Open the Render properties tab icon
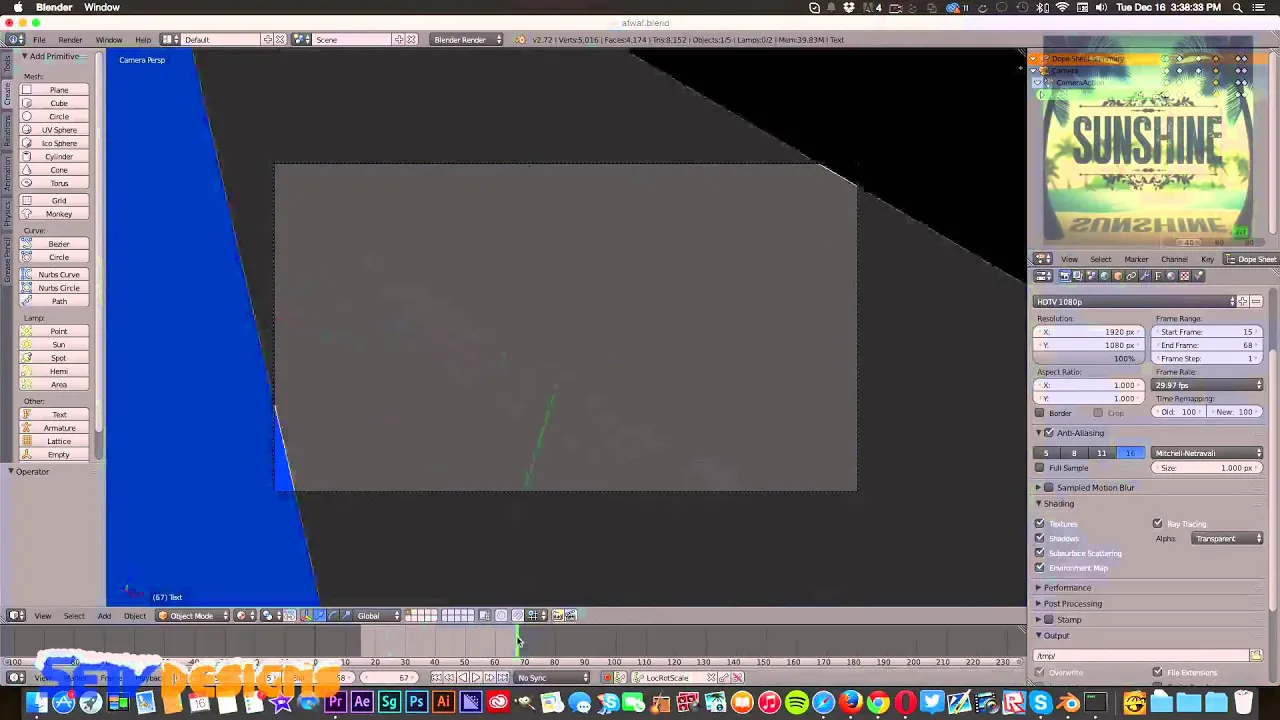The width and height of the screenshot is (1280, 720). 1065,276
